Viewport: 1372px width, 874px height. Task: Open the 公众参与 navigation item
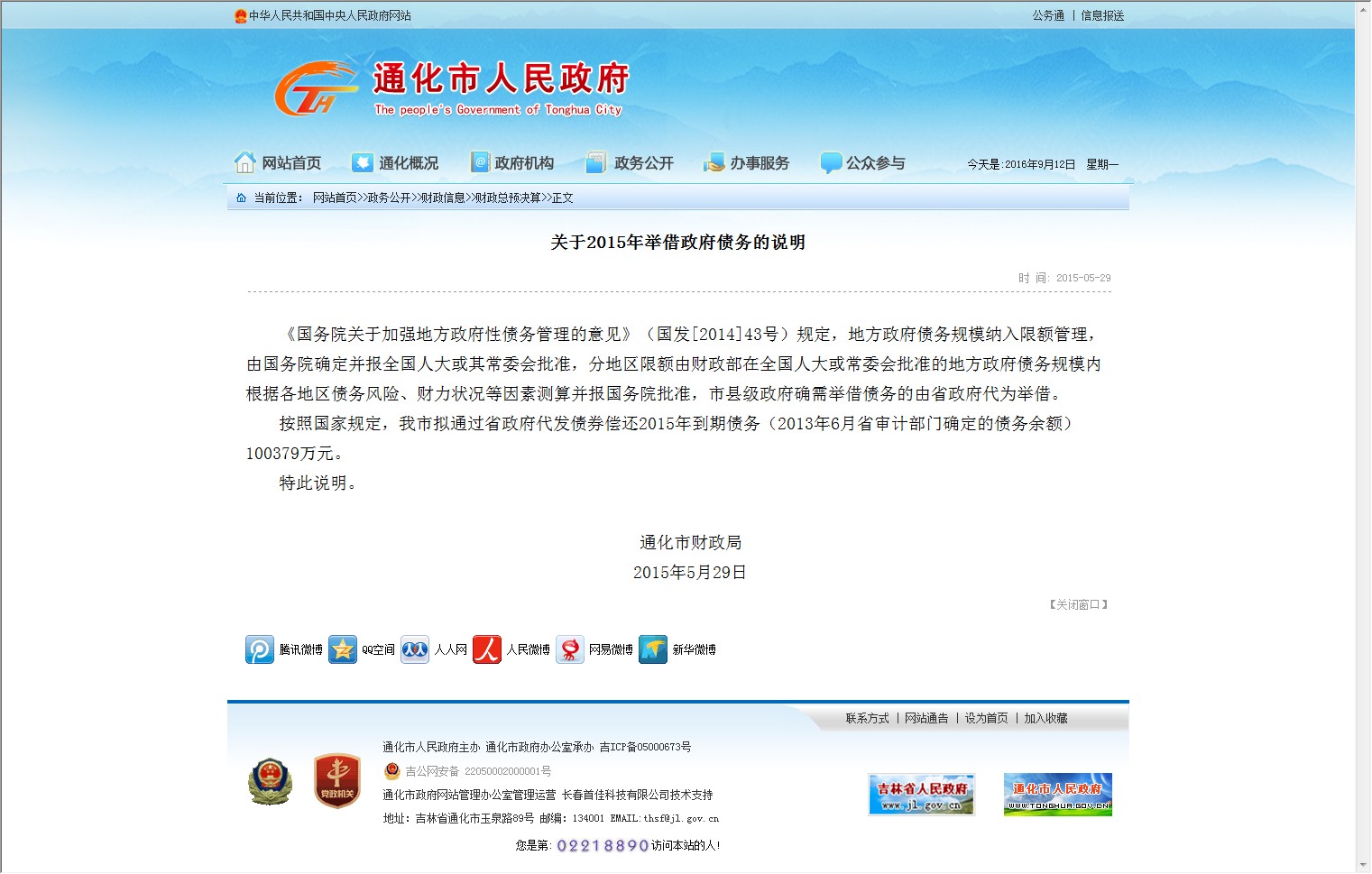[862, 163]
